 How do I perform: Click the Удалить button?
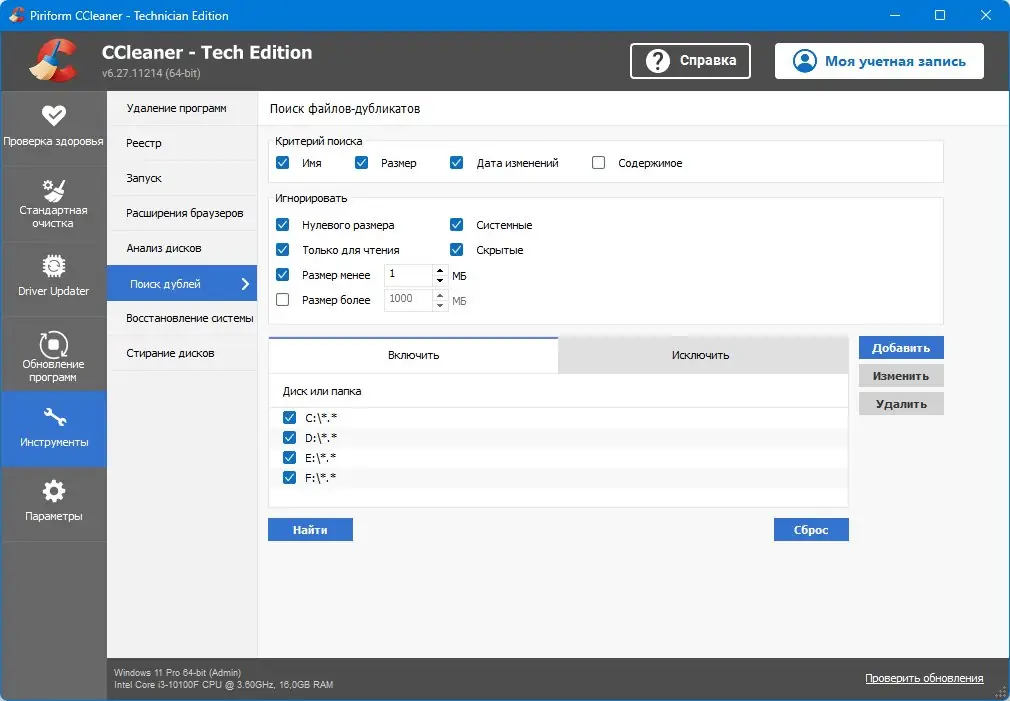point(901,404)
